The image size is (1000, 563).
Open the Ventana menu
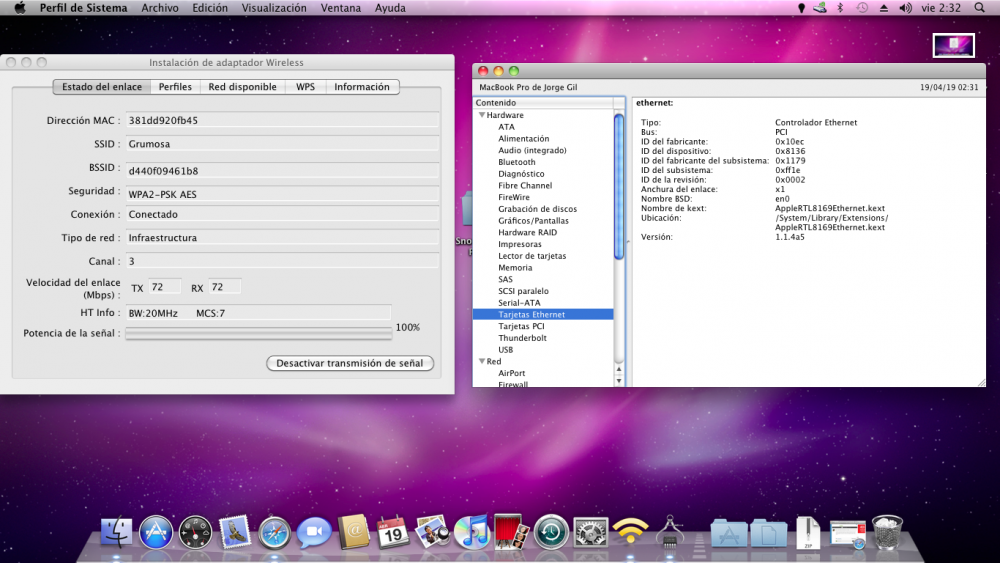click(x=341, y=8)
